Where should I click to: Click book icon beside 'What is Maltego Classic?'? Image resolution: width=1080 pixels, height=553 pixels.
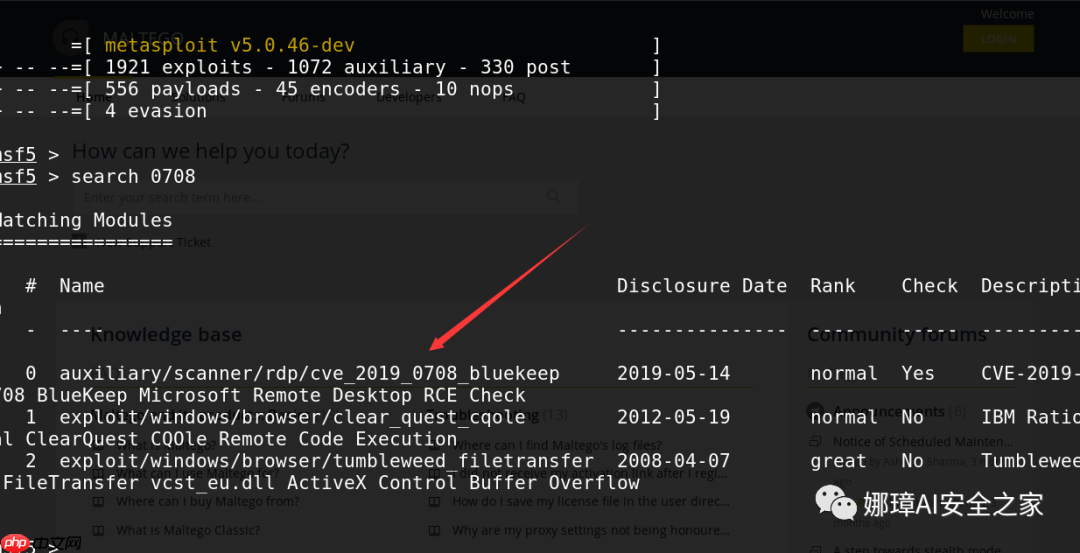pos(98,530)
